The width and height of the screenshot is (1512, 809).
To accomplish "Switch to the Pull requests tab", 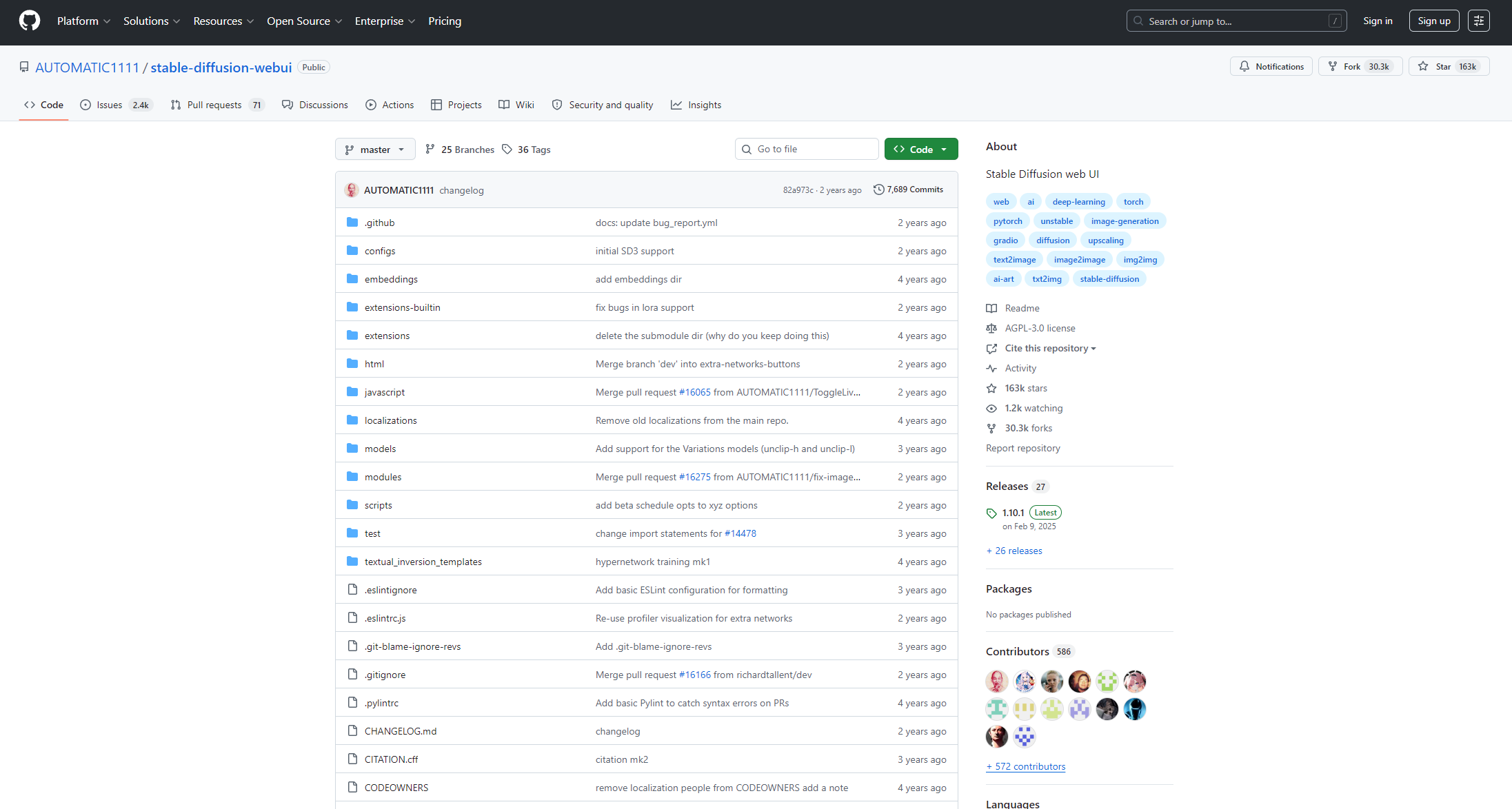I will tap(217, 105).
